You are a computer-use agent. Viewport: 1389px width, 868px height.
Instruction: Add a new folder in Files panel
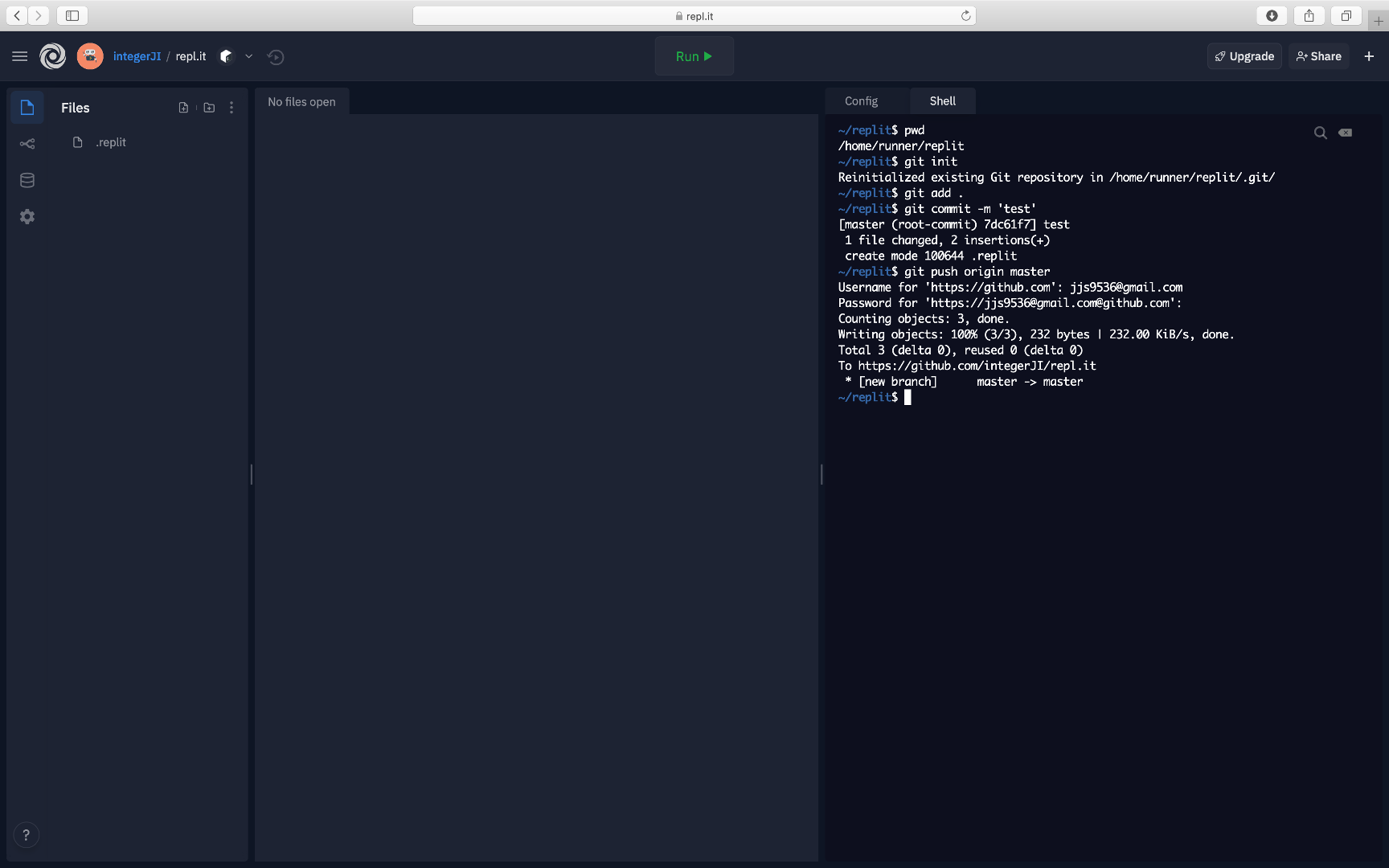pos(209,108)
